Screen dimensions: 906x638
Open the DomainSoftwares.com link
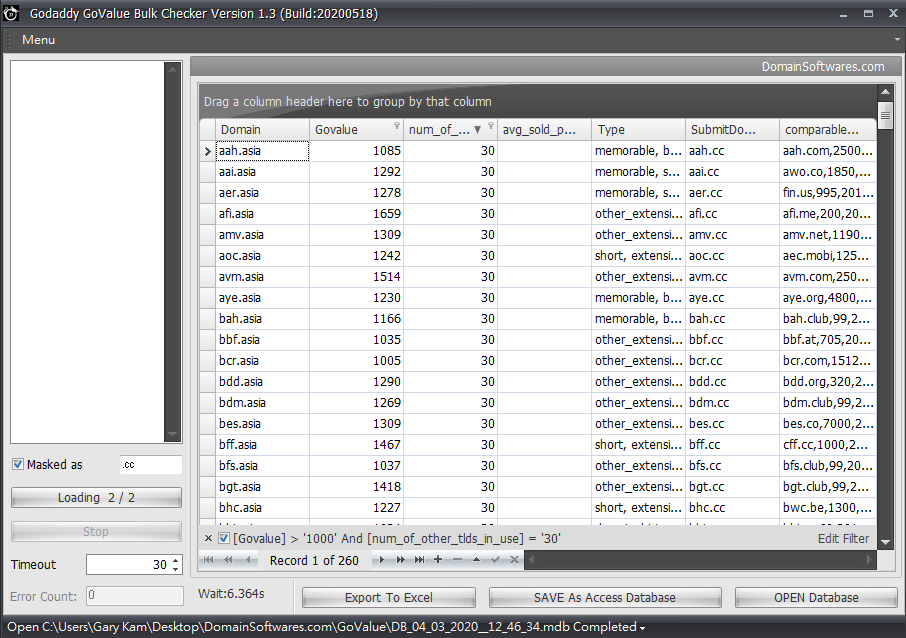(823, 66)
